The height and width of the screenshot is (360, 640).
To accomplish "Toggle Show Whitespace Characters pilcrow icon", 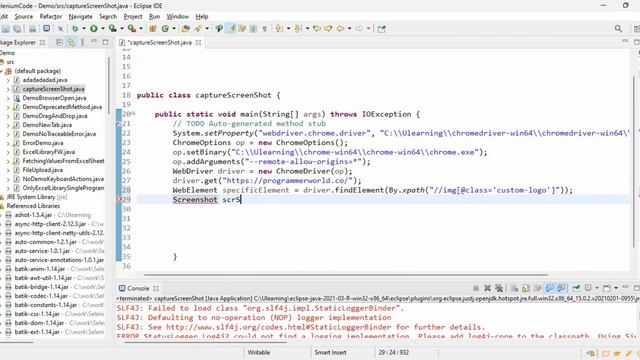I will (265, 29).
